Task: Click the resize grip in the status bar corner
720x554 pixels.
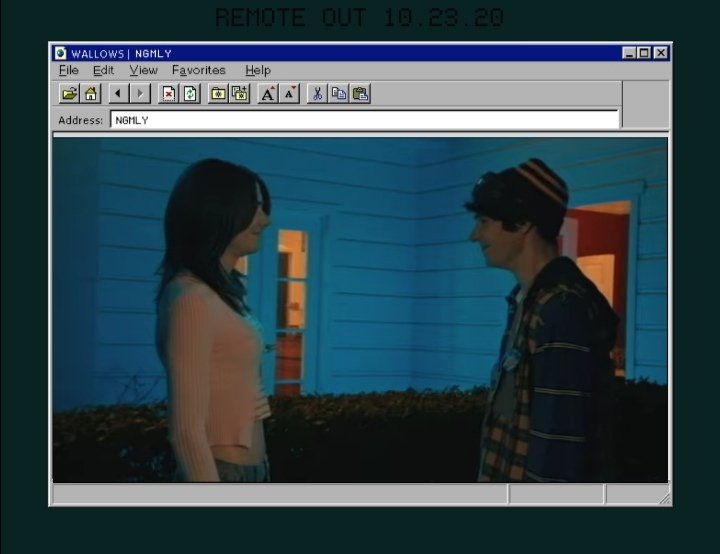Action: point(664,498)
